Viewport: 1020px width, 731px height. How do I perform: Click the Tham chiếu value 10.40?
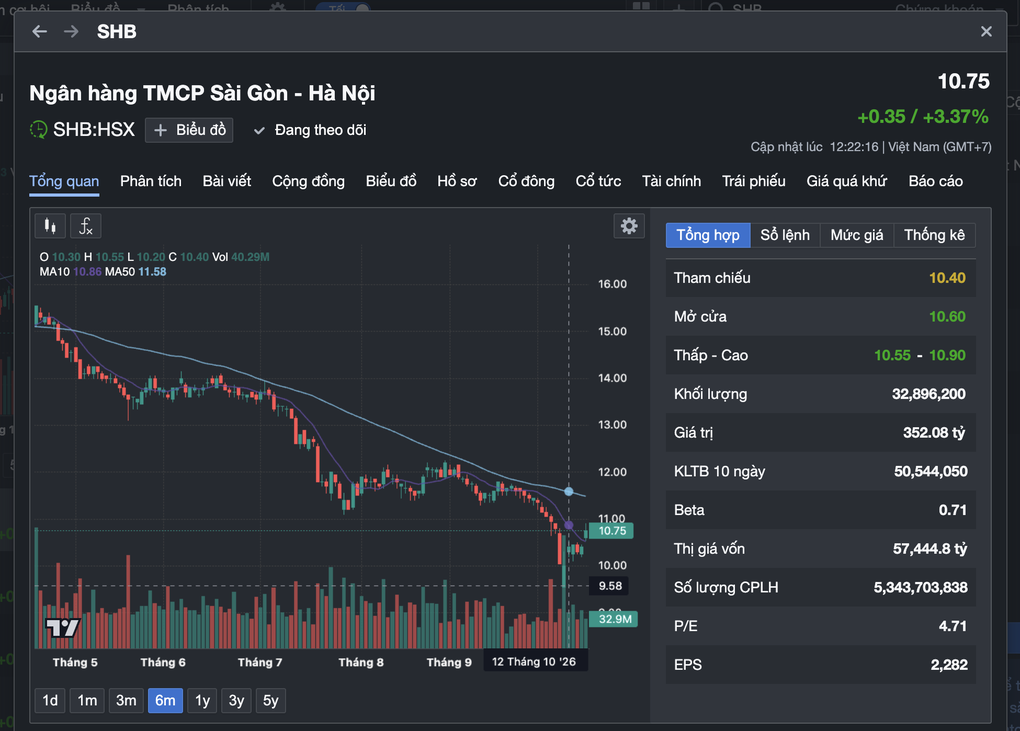pos(947,278)
